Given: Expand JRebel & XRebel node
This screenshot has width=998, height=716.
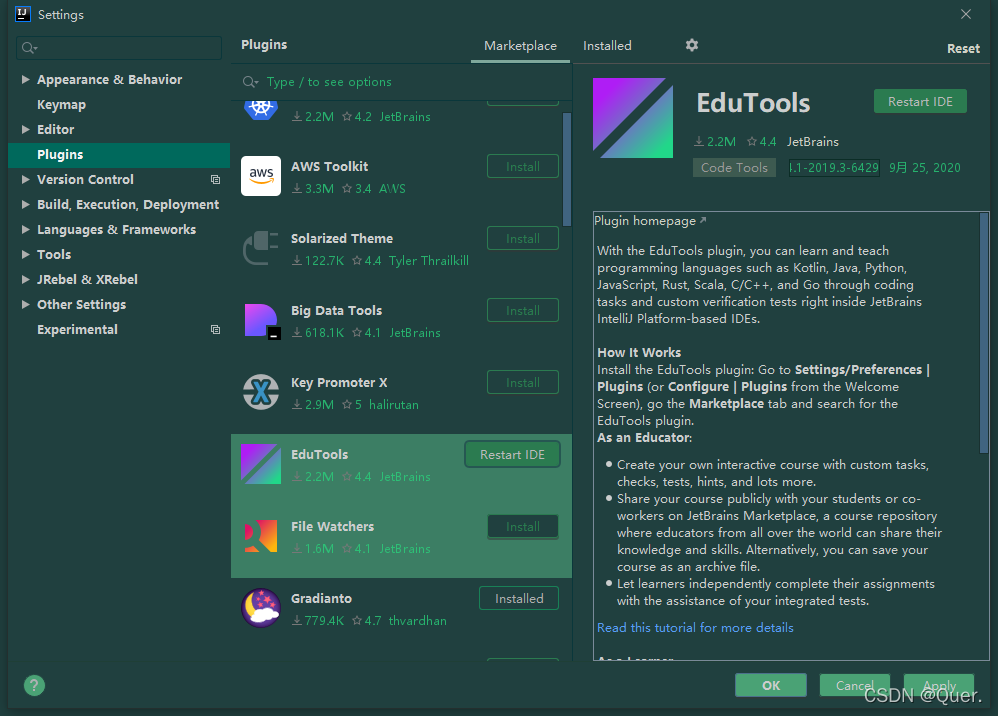Looking at the screenshot, I should (x=25, y=279).
